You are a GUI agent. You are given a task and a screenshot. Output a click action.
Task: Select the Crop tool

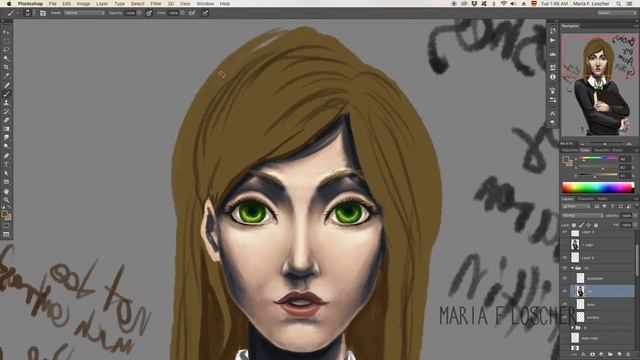6,67
